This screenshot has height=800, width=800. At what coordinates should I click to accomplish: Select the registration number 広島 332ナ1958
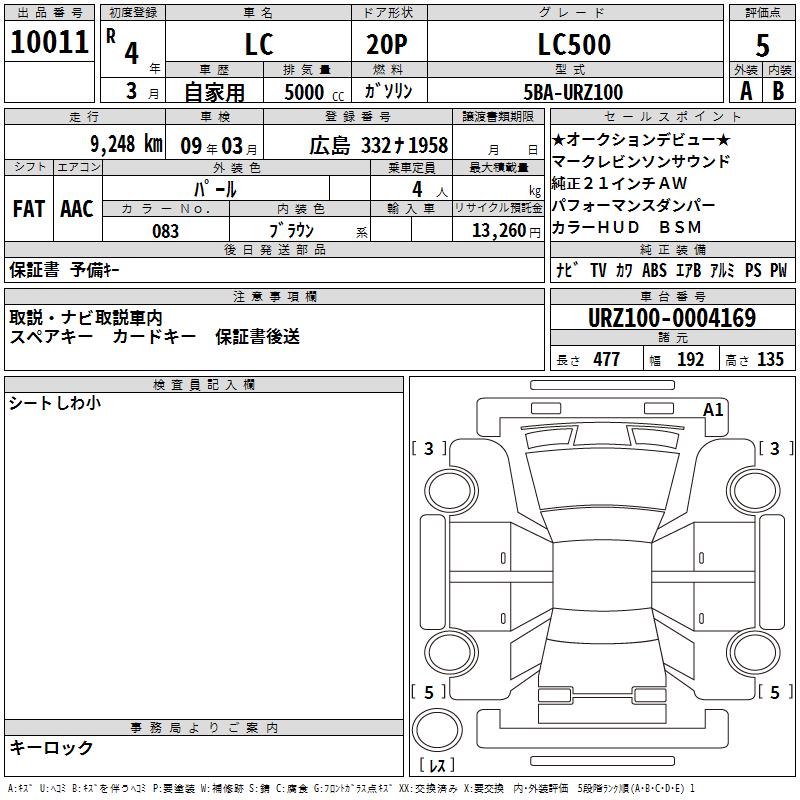pyautogui.click(x=379, y=145)
